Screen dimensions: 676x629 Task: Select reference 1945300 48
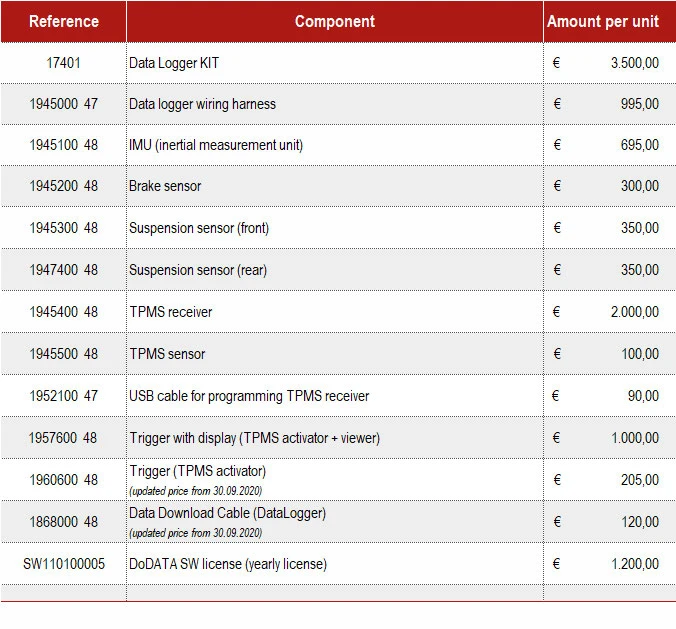point(63,228)
